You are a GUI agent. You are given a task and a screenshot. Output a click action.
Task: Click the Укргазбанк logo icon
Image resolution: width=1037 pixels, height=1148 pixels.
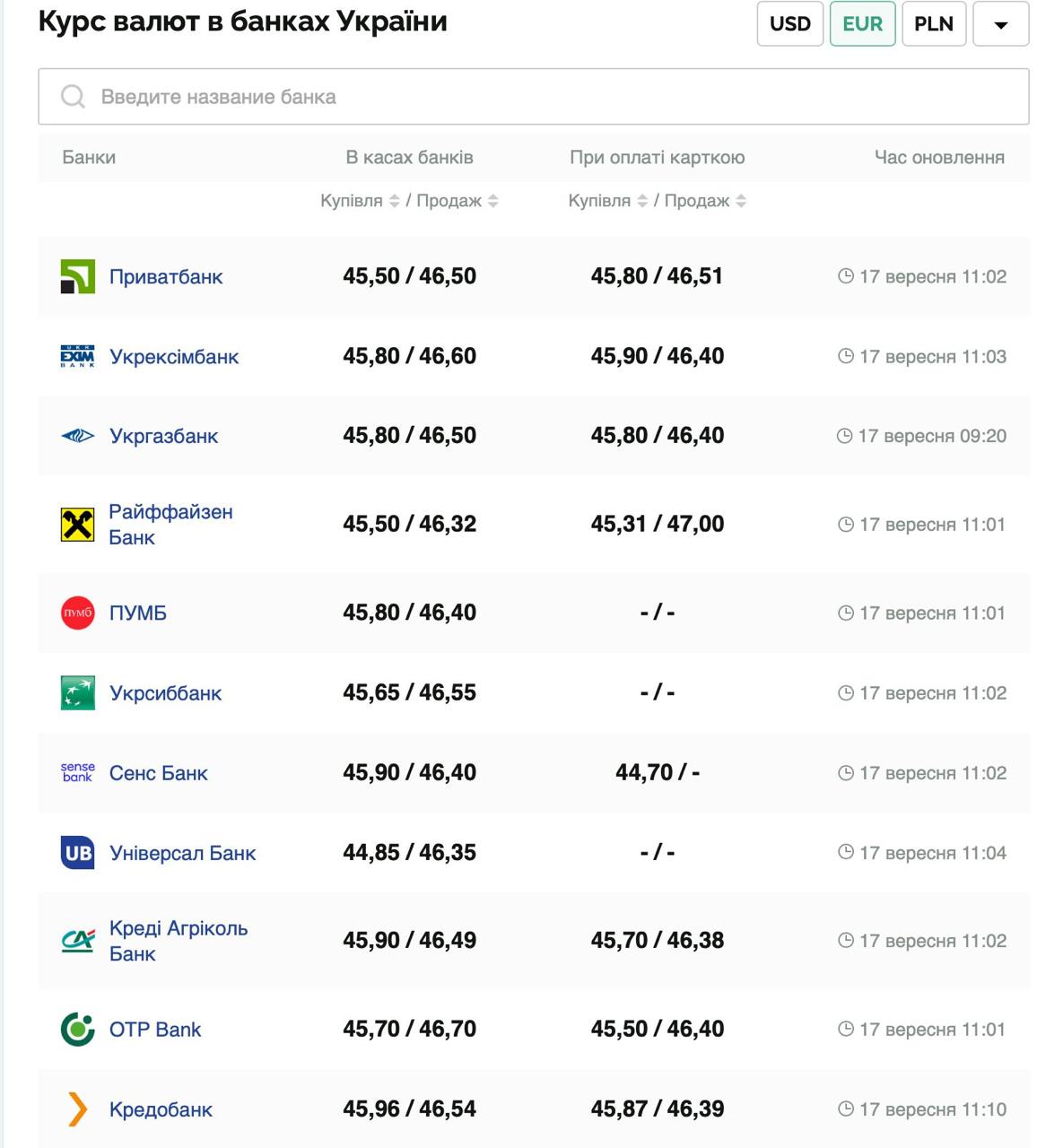click(x=77, y=436)
